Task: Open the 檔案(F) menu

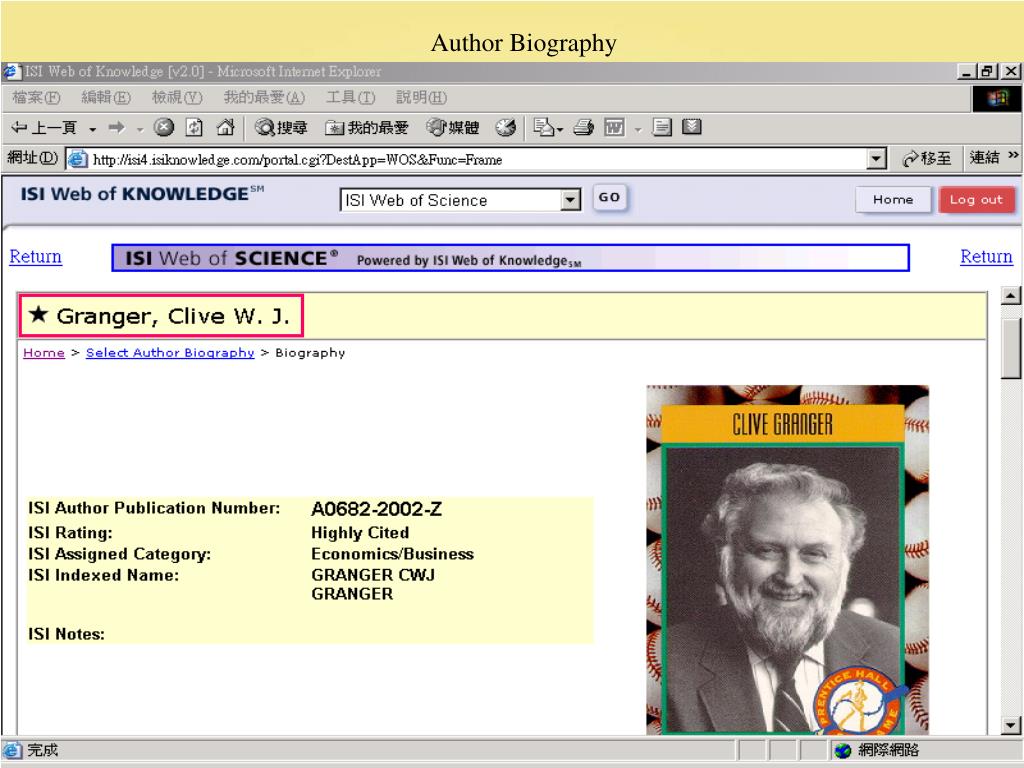Action: coord(37,97)
